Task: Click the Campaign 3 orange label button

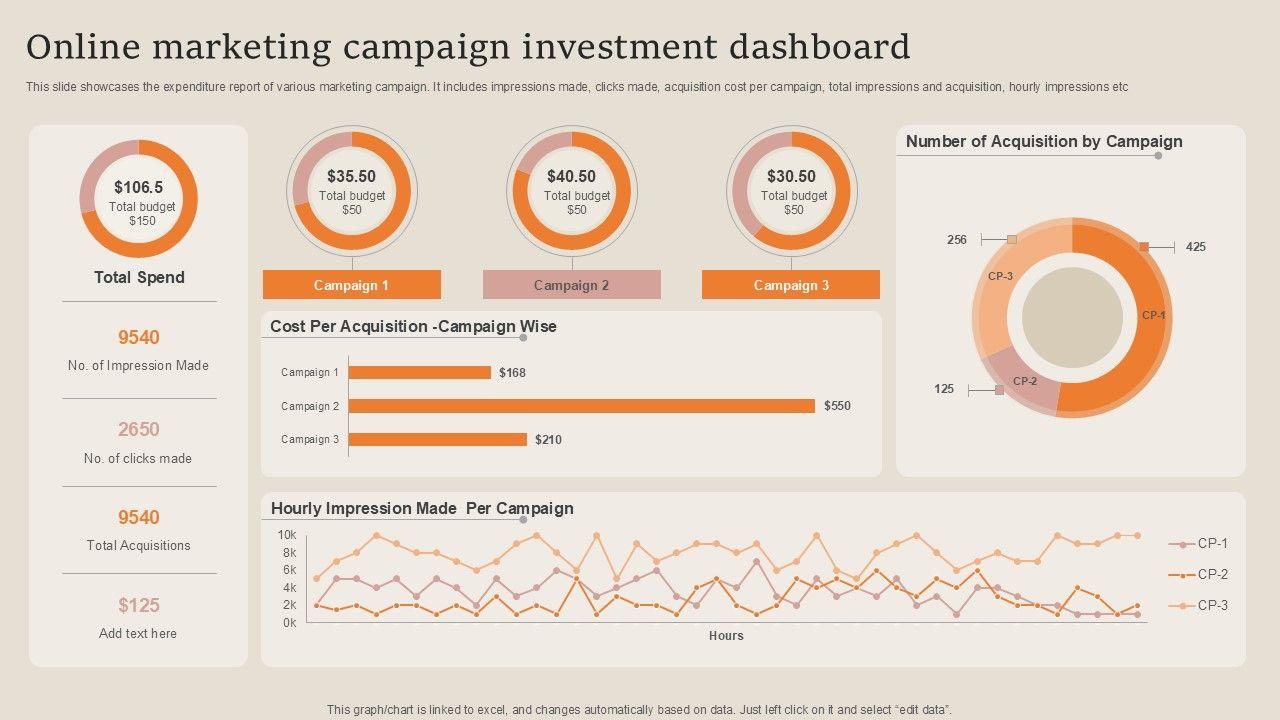Action: (x=791, y=285)
